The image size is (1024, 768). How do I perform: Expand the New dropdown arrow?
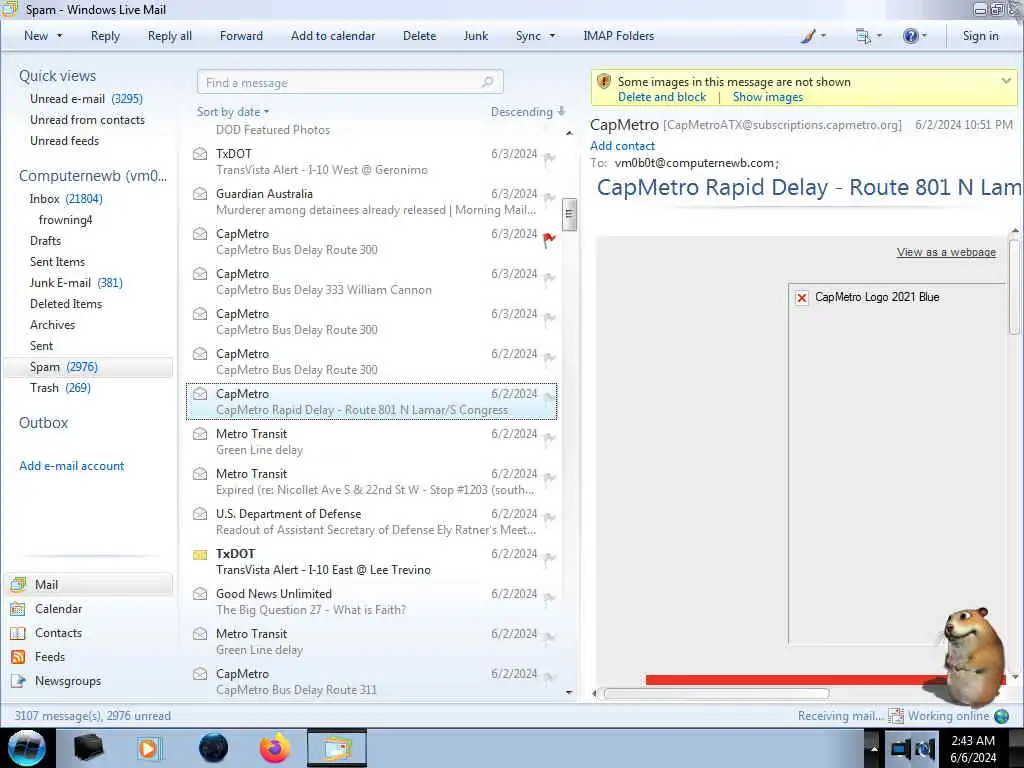pyautogui.click(x=59, y=36)
